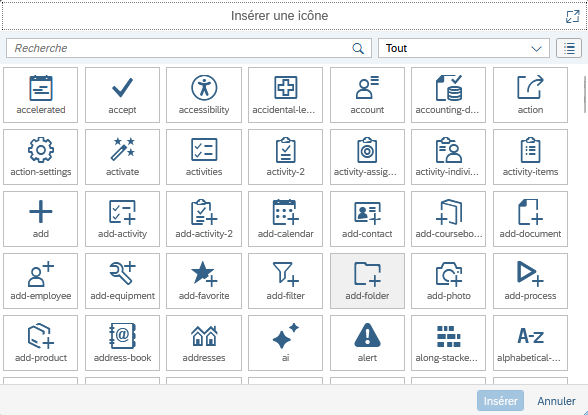Click the icon grid vertical scrollbar

coord(585,94)
